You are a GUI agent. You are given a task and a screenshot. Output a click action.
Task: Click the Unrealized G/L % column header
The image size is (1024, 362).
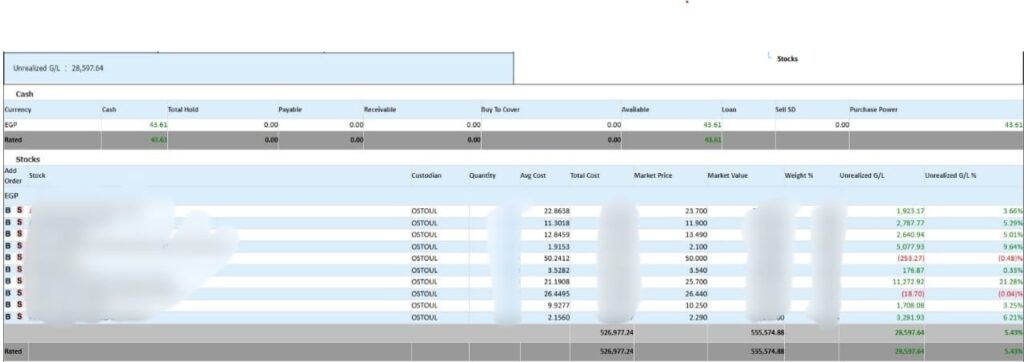click(950, 175)
